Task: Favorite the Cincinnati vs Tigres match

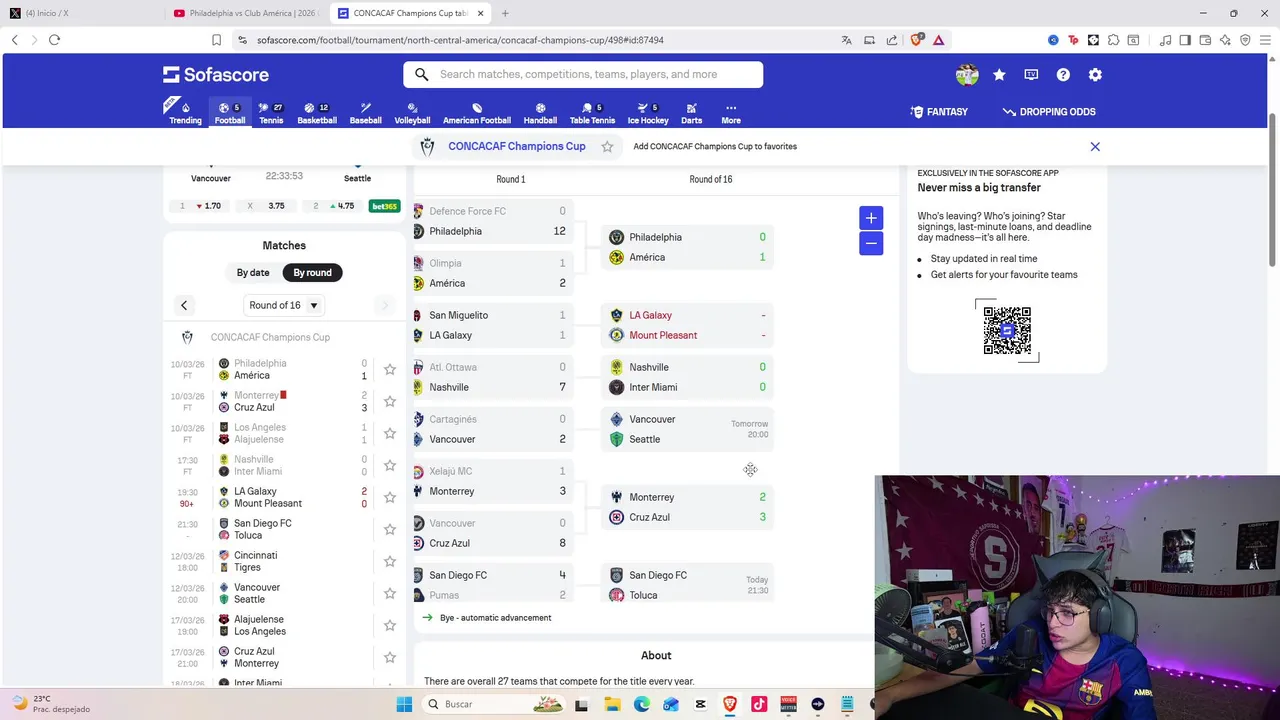Action: point(390,561)
